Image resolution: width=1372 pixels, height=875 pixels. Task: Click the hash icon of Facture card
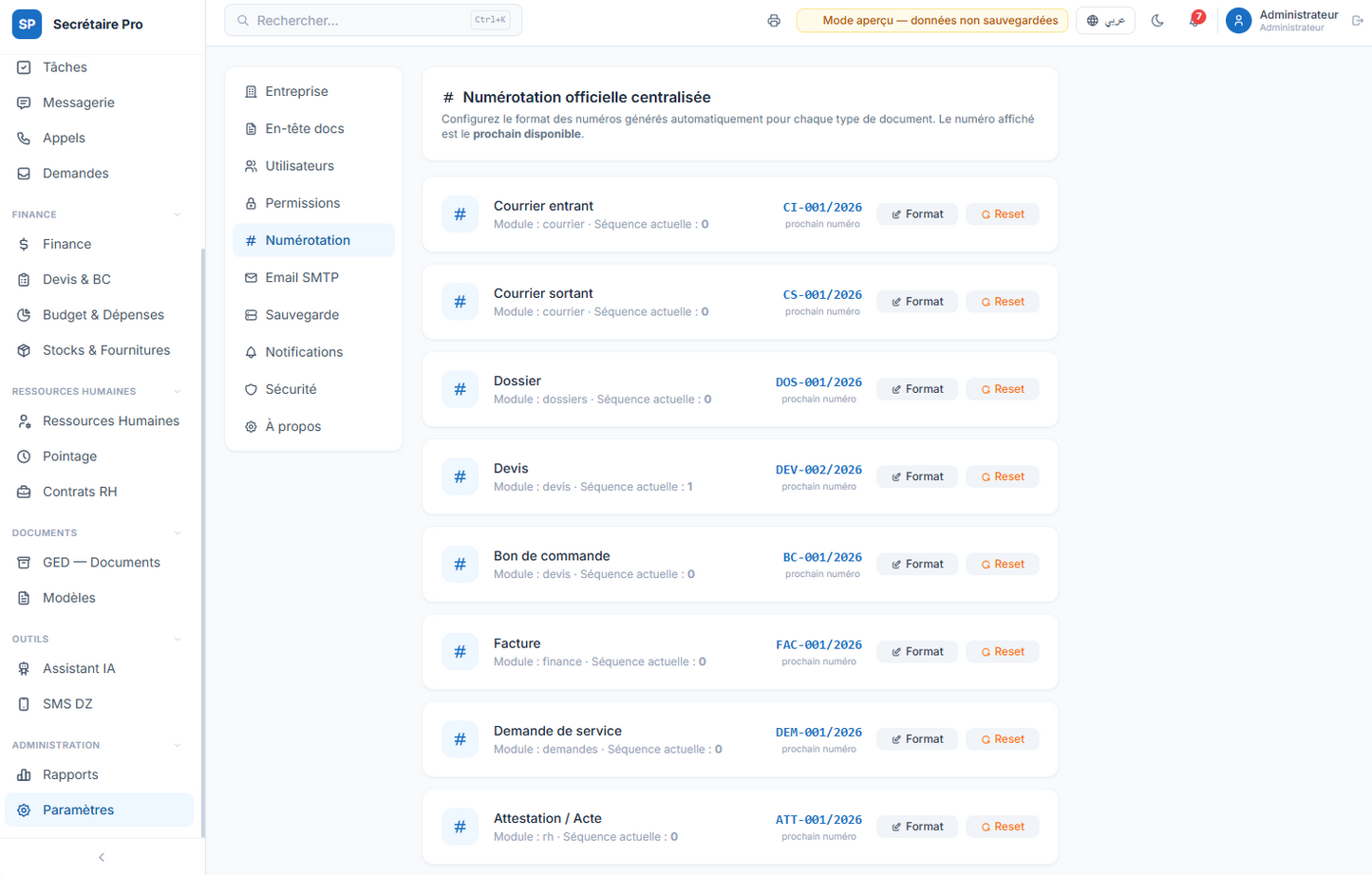(460, 652)
